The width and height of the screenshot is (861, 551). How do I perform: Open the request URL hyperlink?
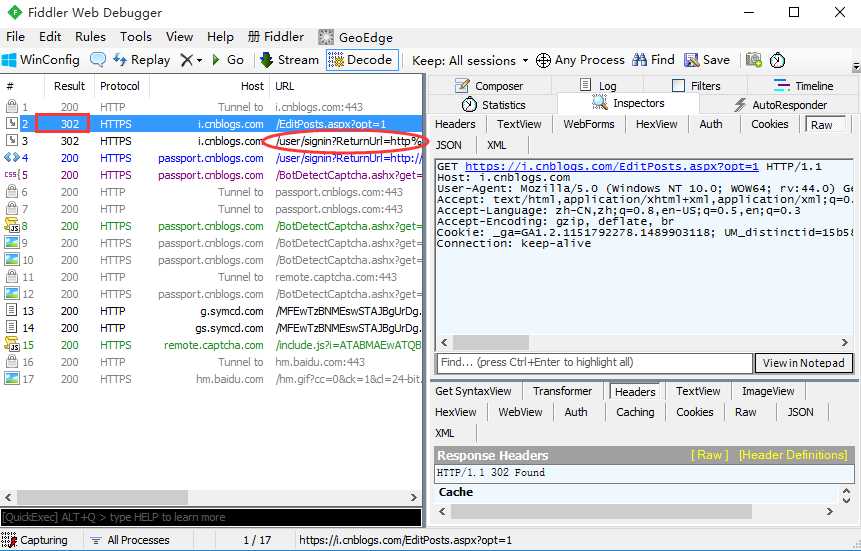coord(612,166)
